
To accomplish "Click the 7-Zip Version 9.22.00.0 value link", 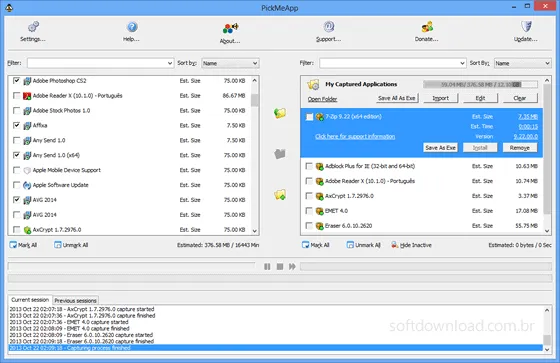I will coord(526,136).
